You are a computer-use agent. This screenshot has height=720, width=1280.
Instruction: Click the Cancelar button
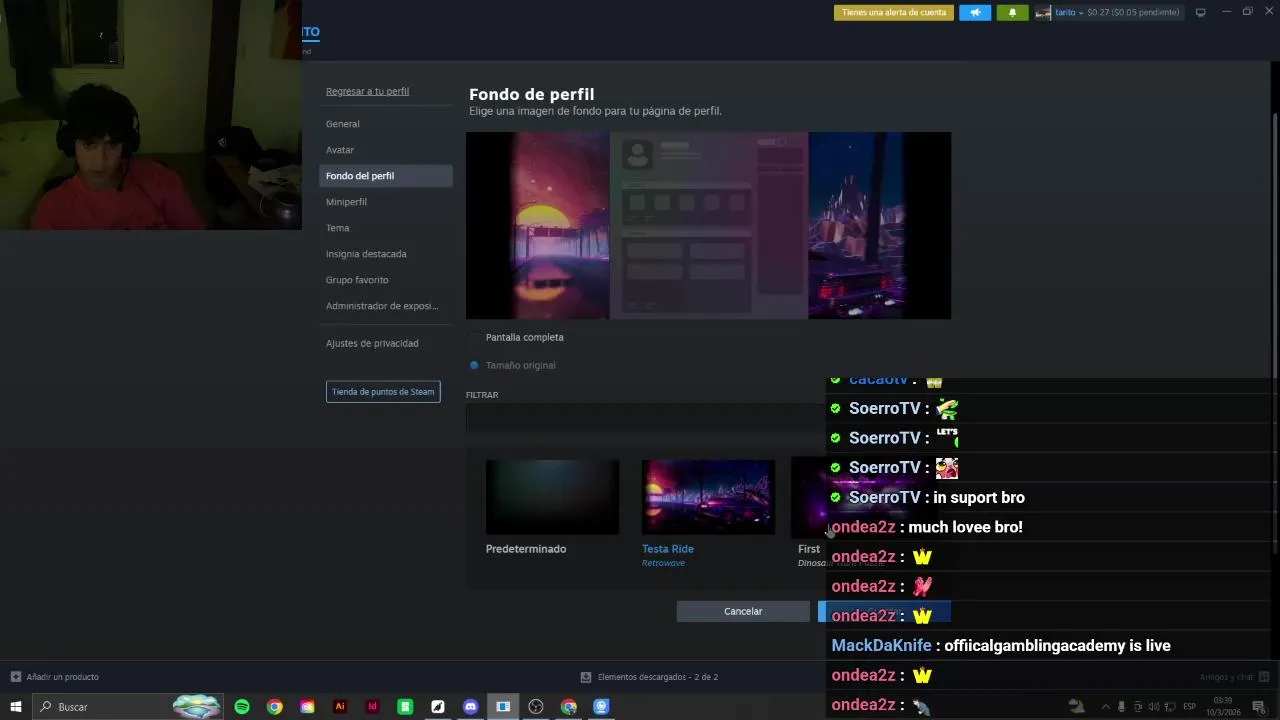click(x=743, y=611)
